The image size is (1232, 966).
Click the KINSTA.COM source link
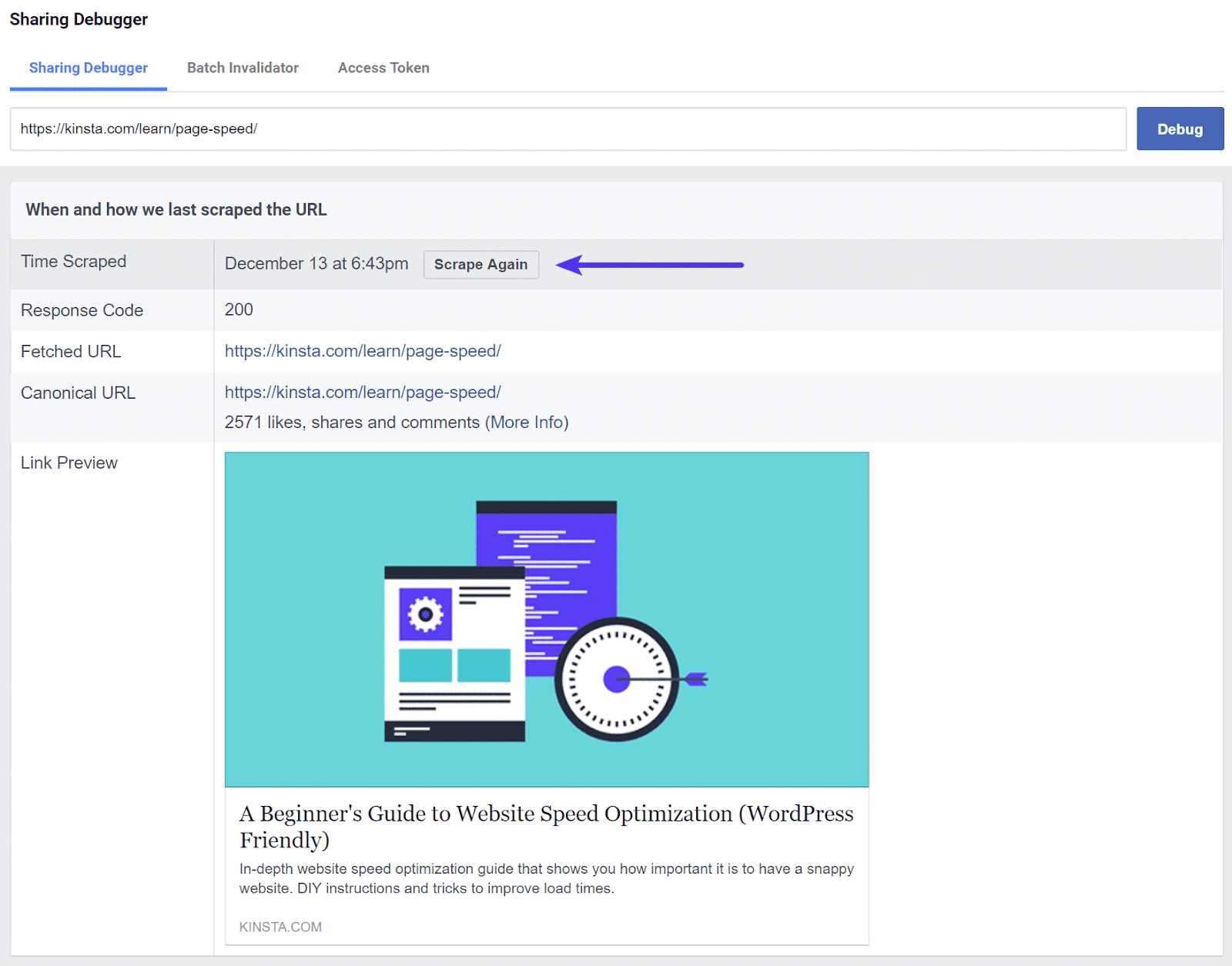(279, 927)
